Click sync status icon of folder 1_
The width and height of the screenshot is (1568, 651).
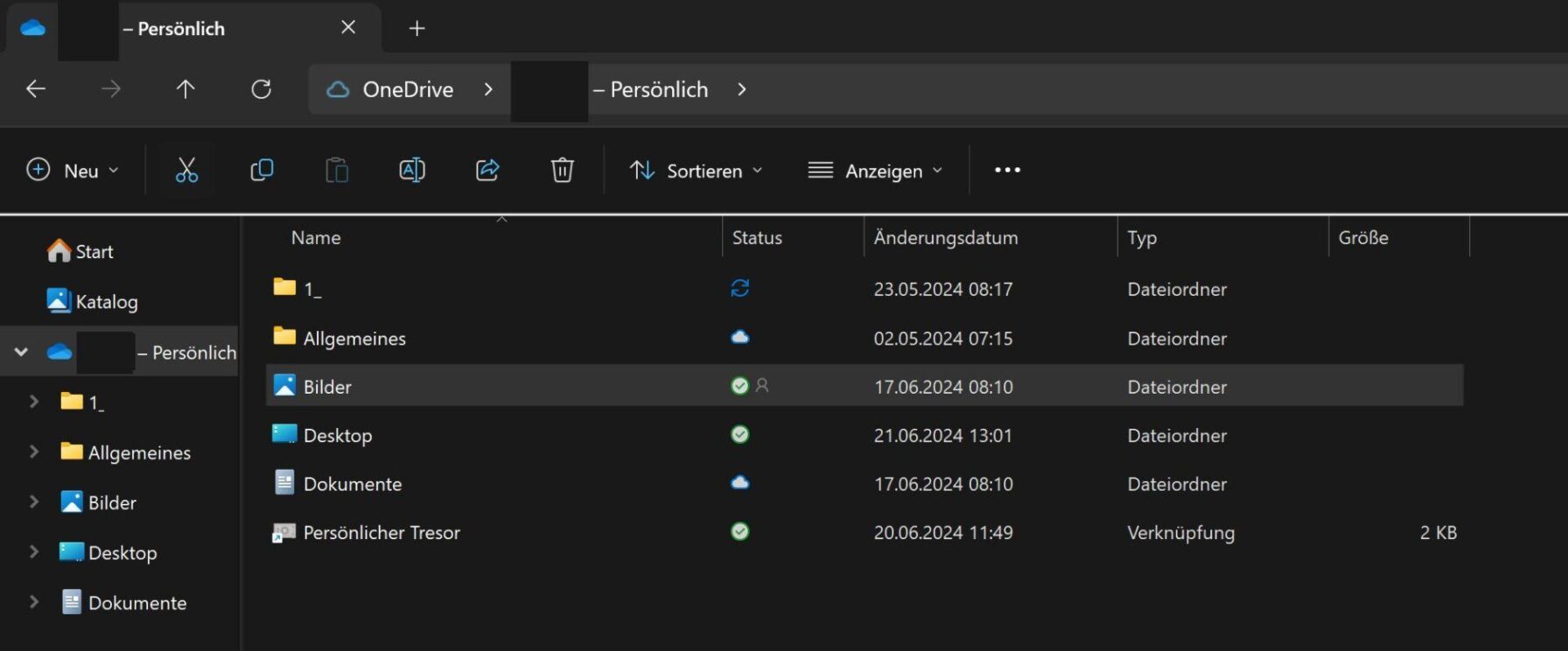(x=740, y=288)
